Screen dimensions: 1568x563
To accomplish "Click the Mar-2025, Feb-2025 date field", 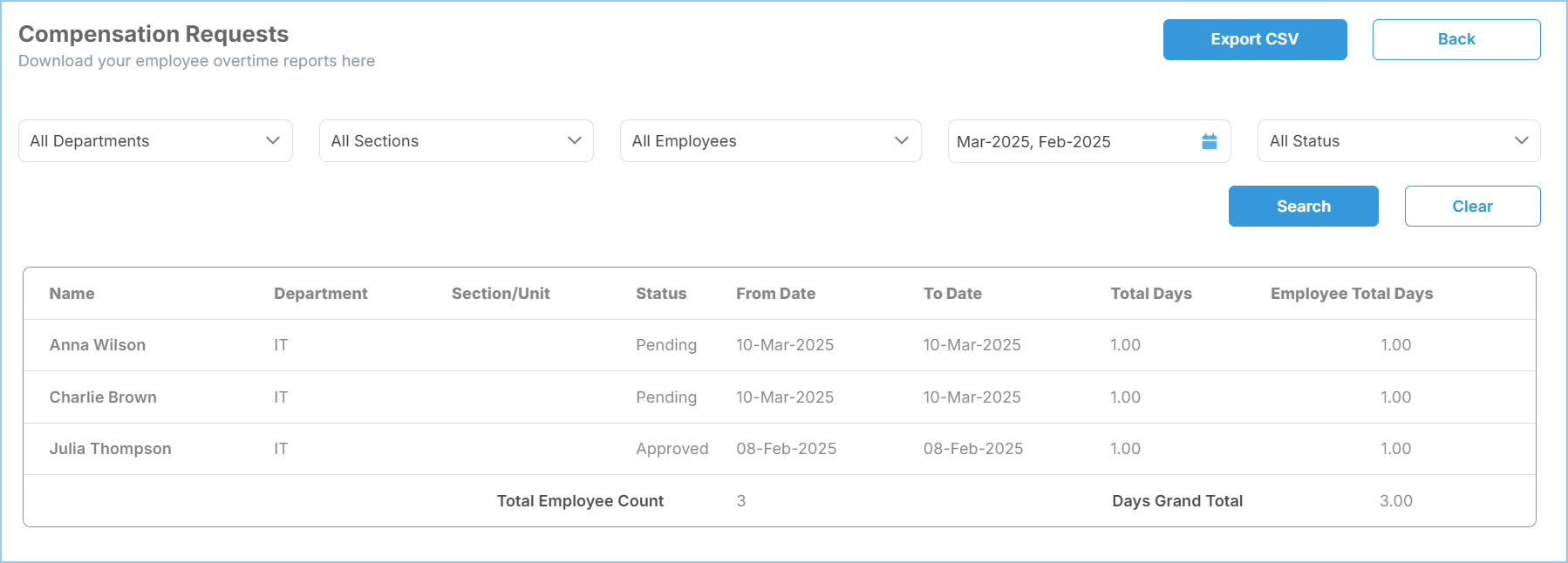I will pos(1073,142).
